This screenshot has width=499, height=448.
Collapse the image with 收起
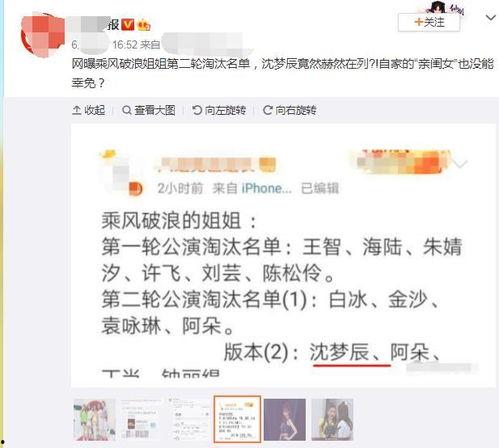tap(89, 110)
